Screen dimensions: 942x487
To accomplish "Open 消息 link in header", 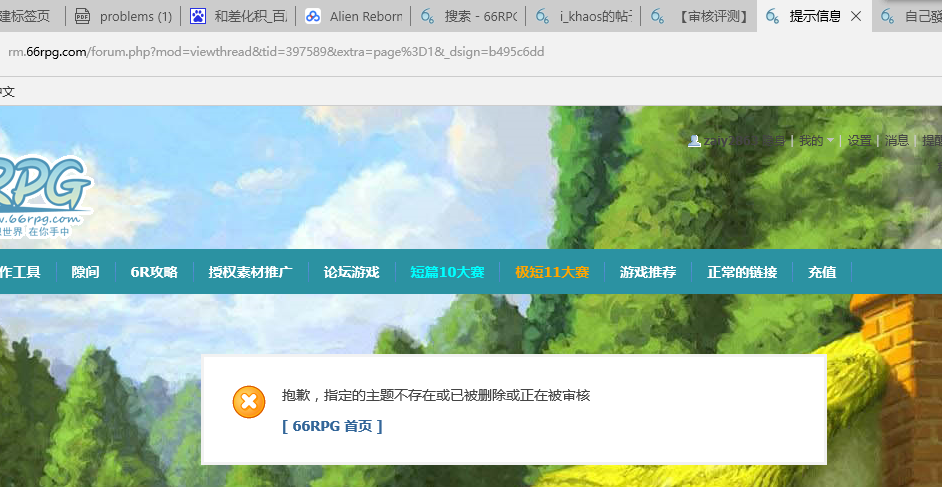I will (x=897, y=141).
